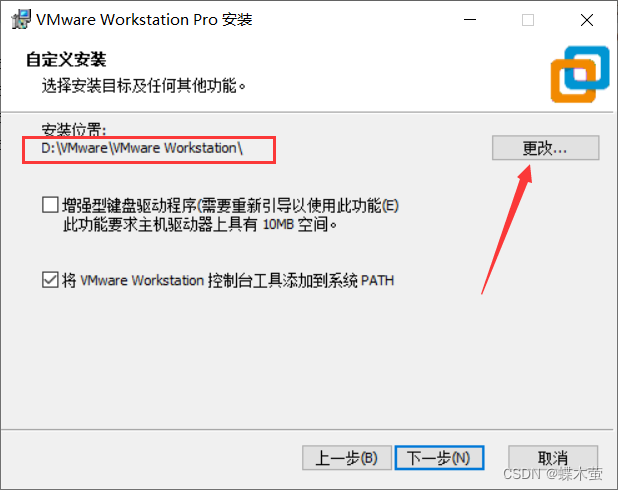Click the 选择安装目标及任何其他功能 subtitle
The image size is (618, 490).
pyautogui.click(x=144, y=85)
